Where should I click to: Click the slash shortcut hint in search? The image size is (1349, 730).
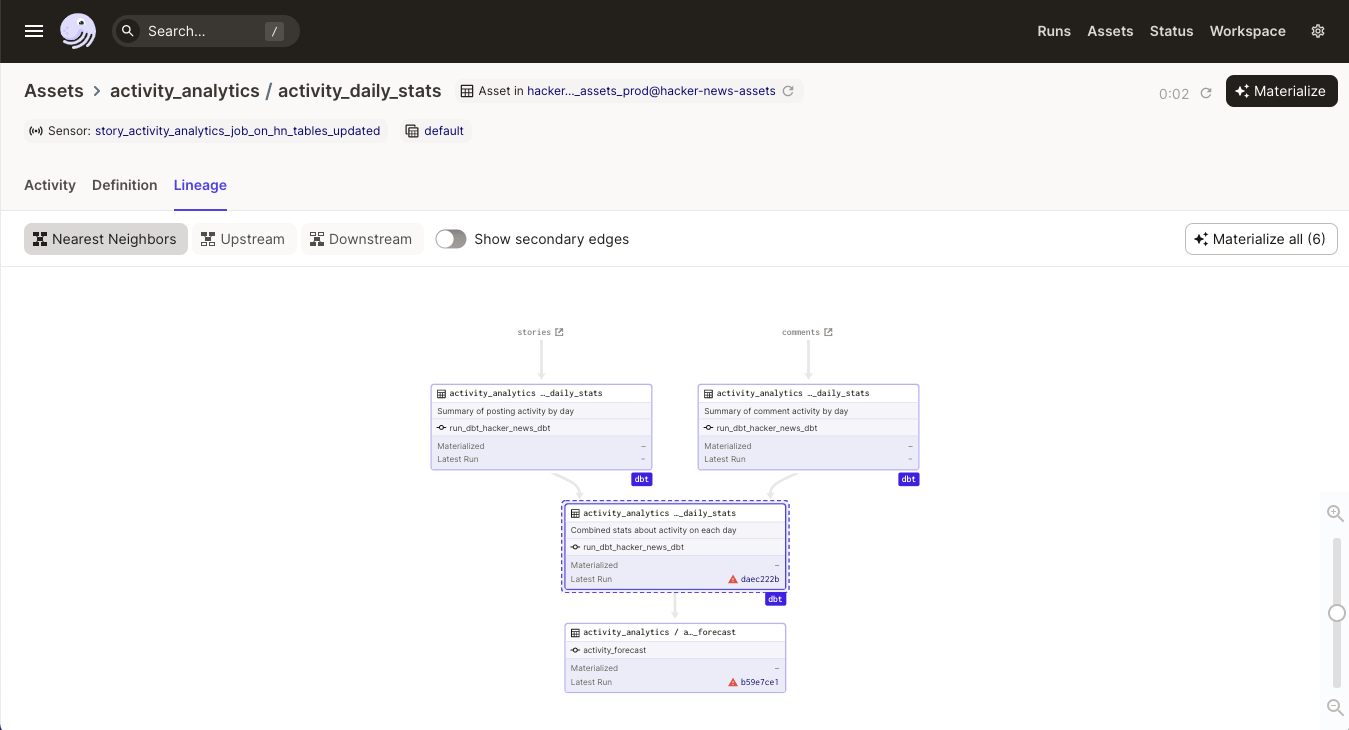point(274,31)
